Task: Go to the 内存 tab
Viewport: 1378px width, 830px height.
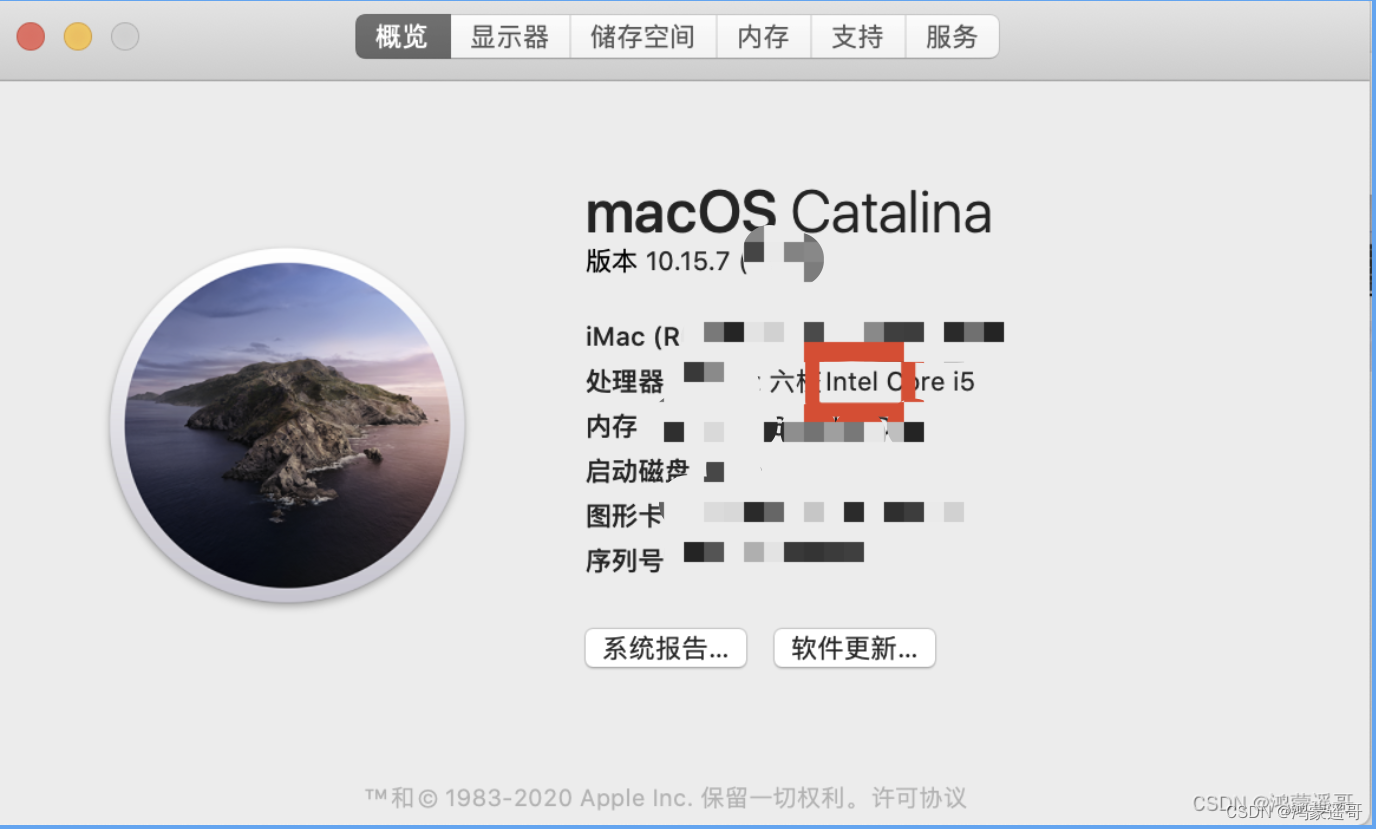Action: tap(763, 36)
